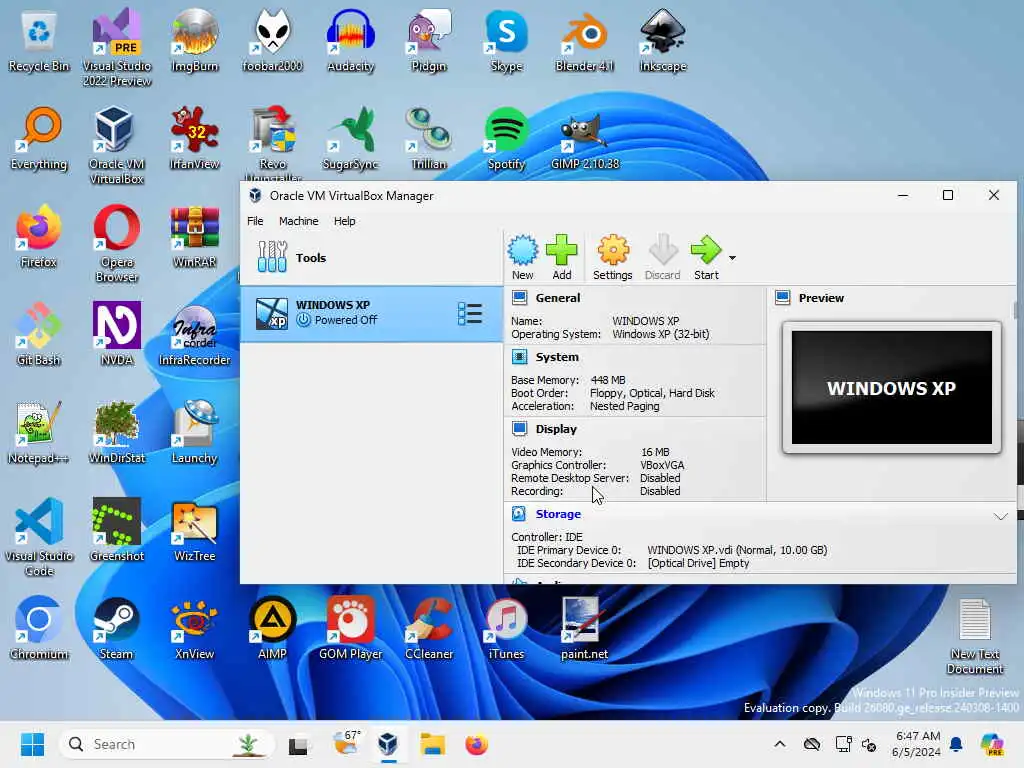The width and height of the screenshot is (1024, 768).
Task: Select the ImgBurn desktop icon
Action: (x=194, y=40)
